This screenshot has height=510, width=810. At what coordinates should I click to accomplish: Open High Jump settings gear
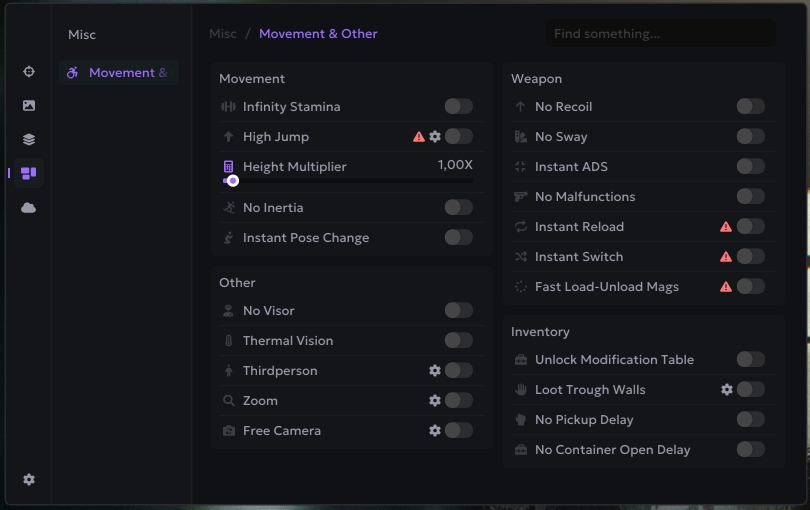[435, 136]
